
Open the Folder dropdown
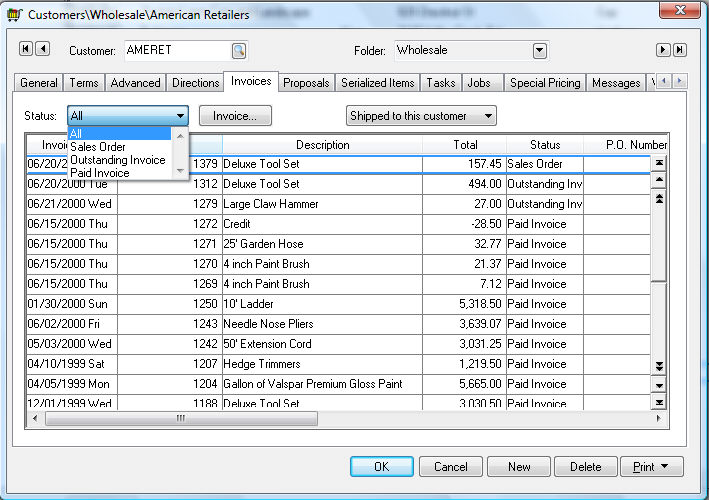pyautogui.click(x=540, y=50)
